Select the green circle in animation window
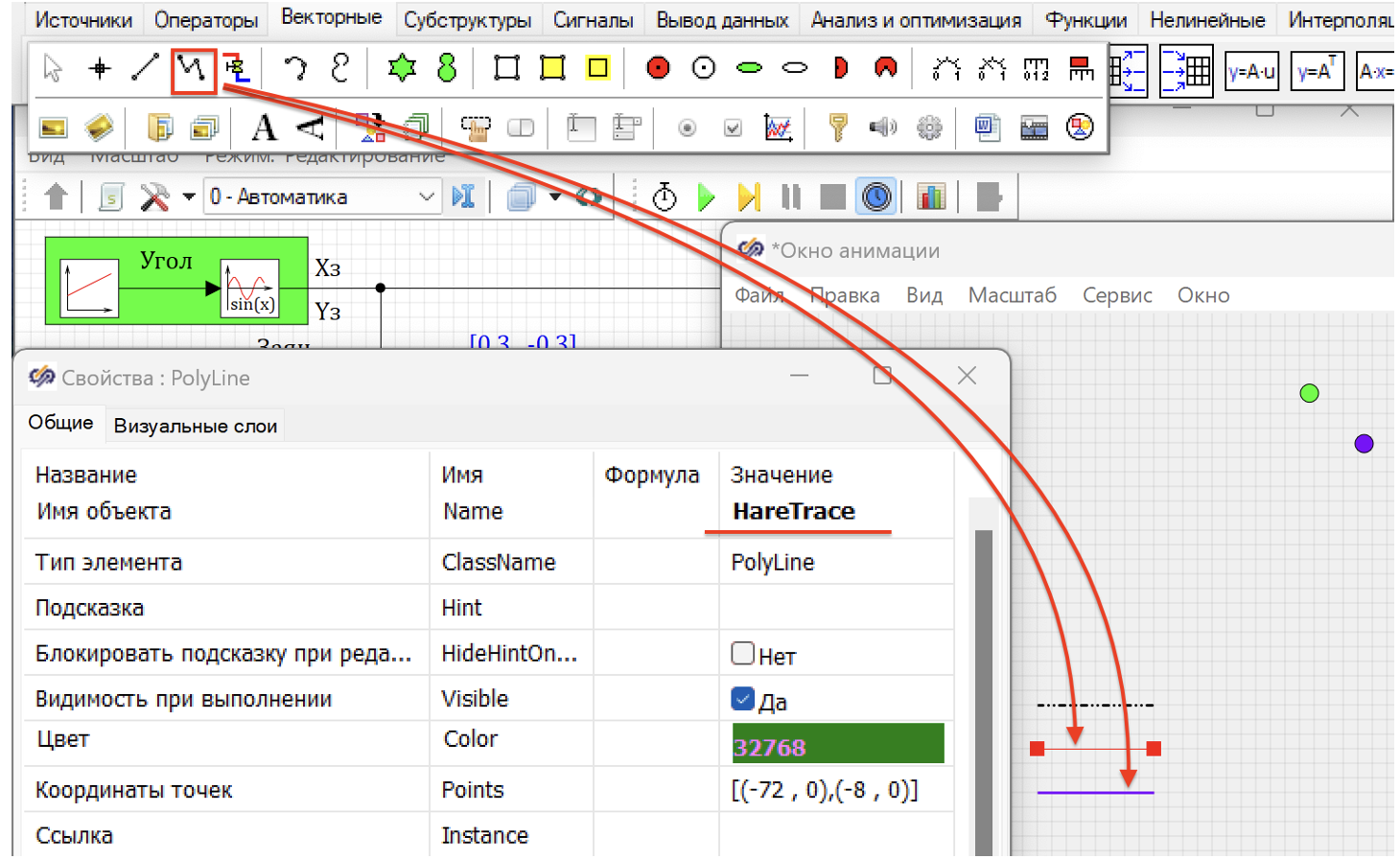Image resolution: width=1400 pixels, height=859 pixels. [1309, 393]
